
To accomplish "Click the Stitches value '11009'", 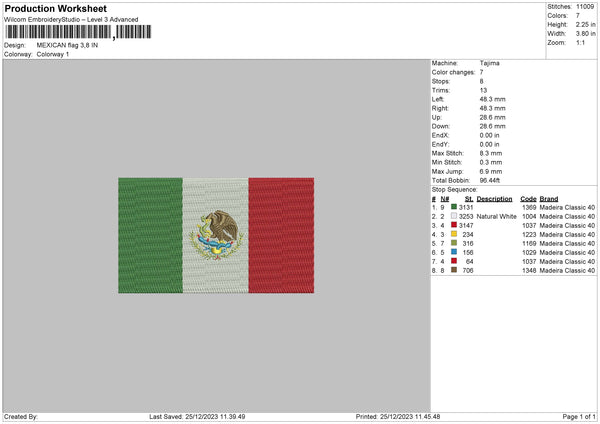I will [585, 7].
